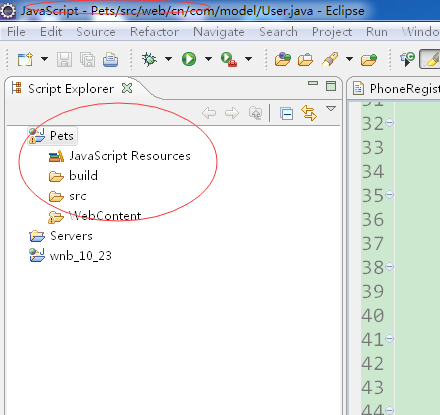Click the New wizard toolbar icon
The width and height of the screenshot is (440, 415).
tap(25, 59)
